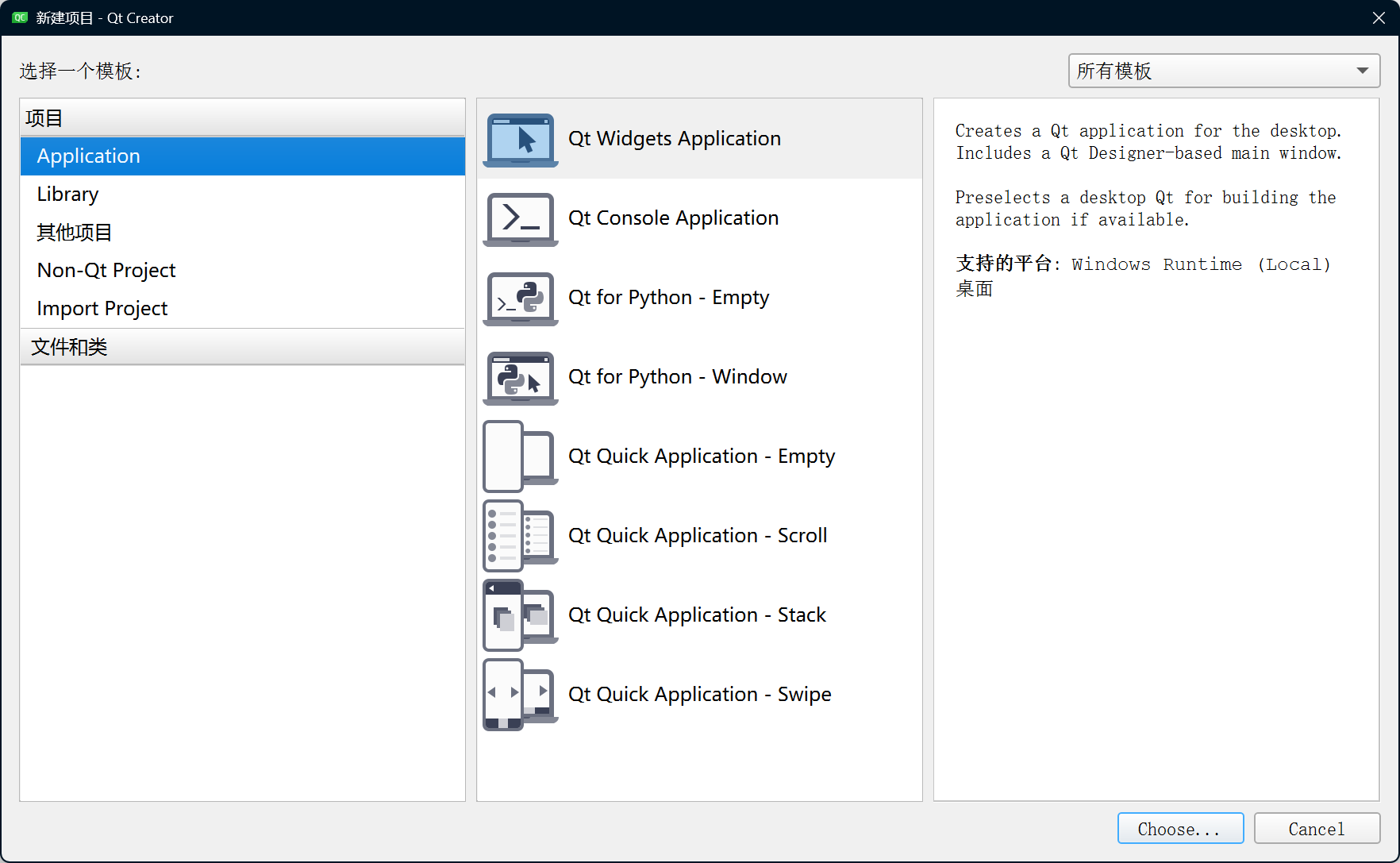Viewport: 1400px width, 863px height.
Task: Click the Qt for Python - Empty label
Action: pyautogui.click(x=668, y=298)
